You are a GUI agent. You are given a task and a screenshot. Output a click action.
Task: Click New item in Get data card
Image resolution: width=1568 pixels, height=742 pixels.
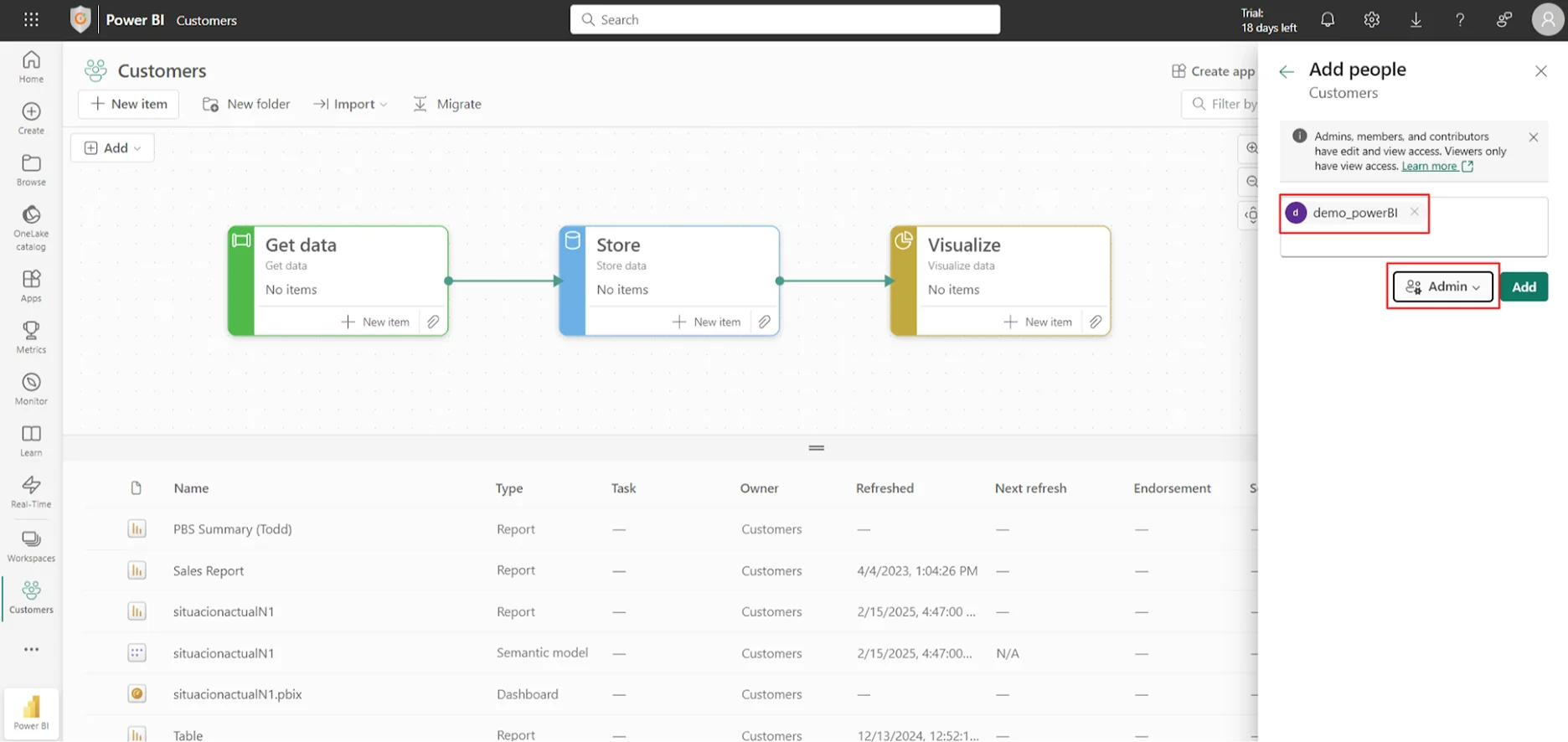pos(375,322)
